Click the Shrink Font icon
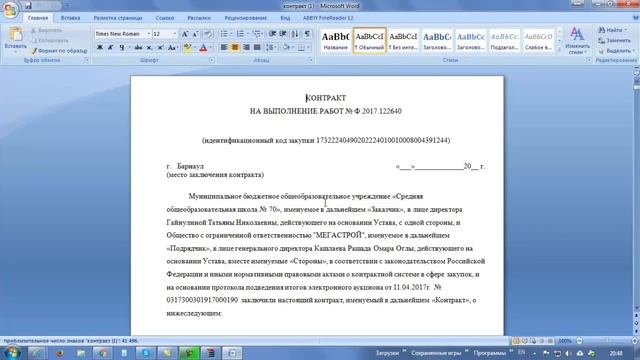Image resolution: width=640 pixels, height=360 pixels. click(x=196, y=34)
